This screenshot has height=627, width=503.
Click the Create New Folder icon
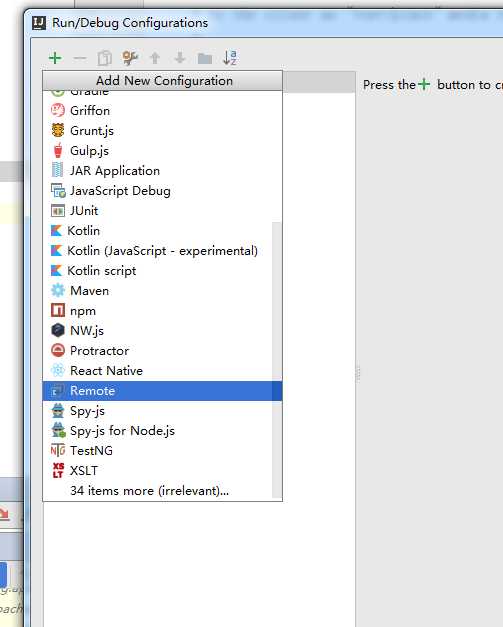click(x=205, y=58)
